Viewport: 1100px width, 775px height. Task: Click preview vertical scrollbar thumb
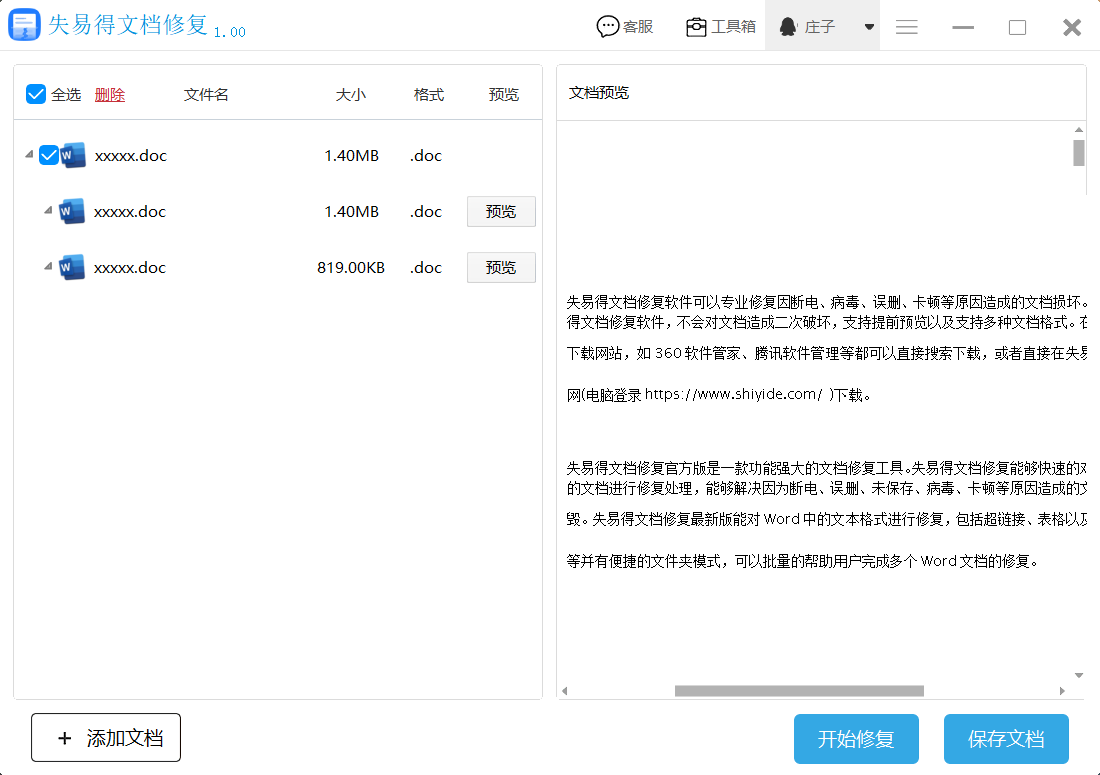pyautogui.click(x=1079, y=153)
